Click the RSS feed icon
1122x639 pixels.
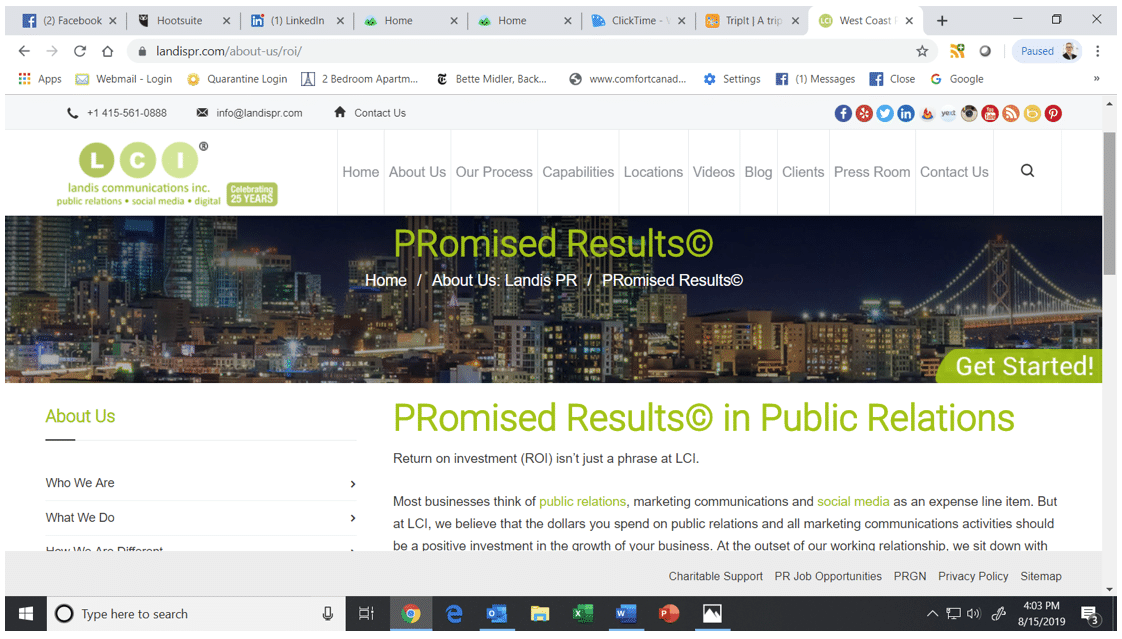[1011, 114]
